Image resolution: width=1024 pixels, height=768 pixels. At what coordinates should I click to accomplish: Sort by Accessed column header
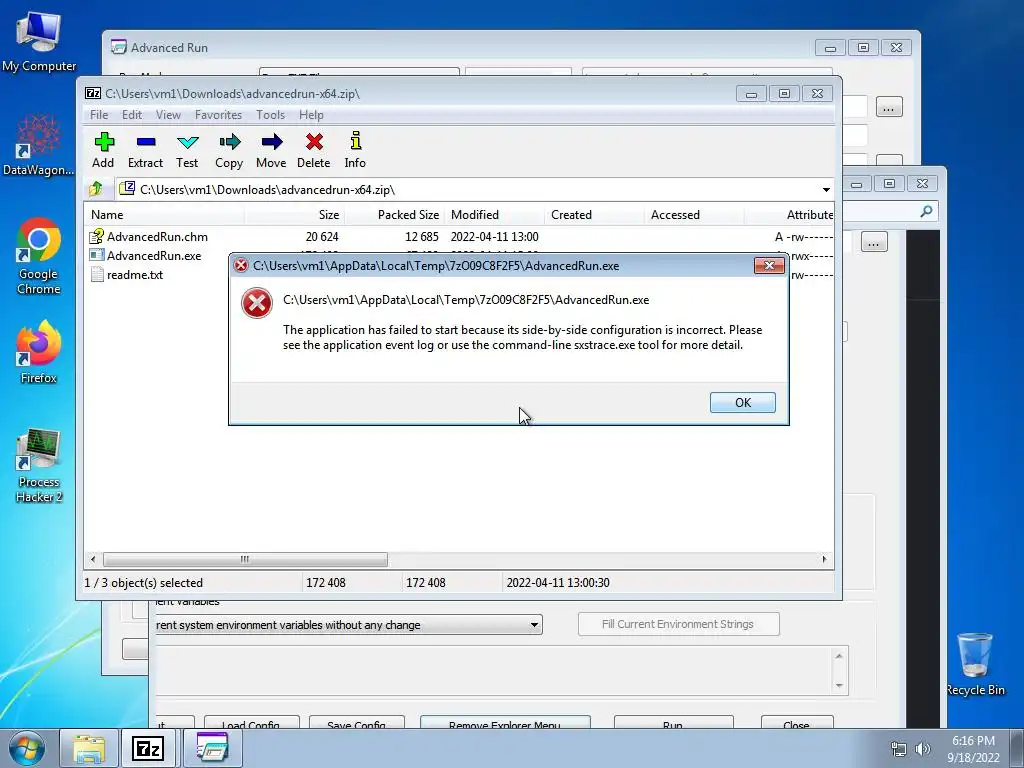point(694,215)
